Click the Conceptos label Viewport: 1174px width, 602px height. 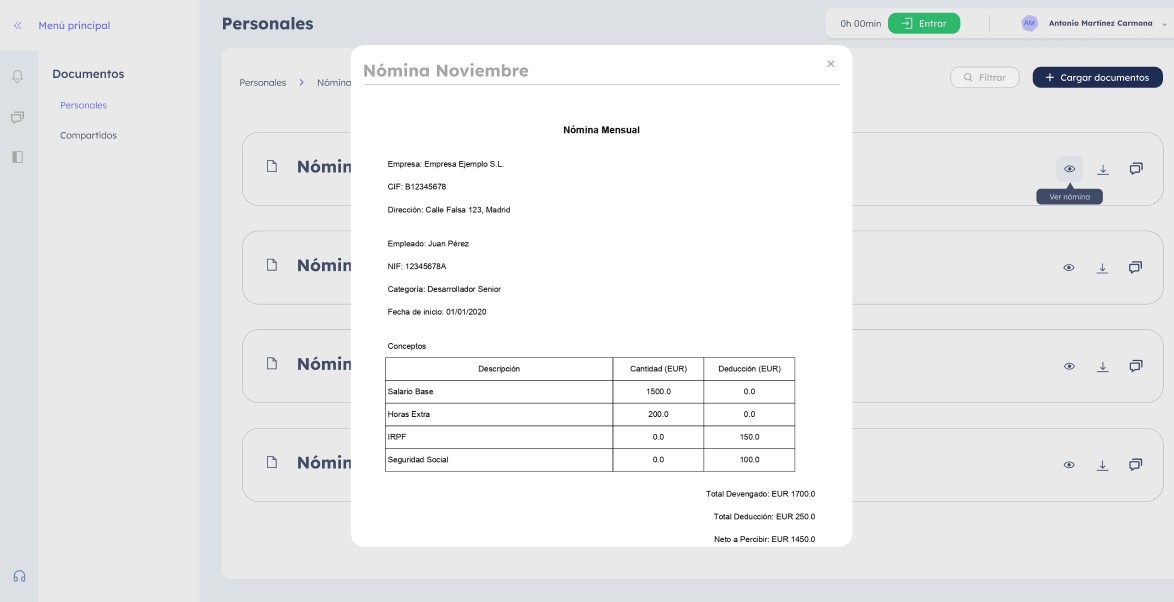[407, 347]
